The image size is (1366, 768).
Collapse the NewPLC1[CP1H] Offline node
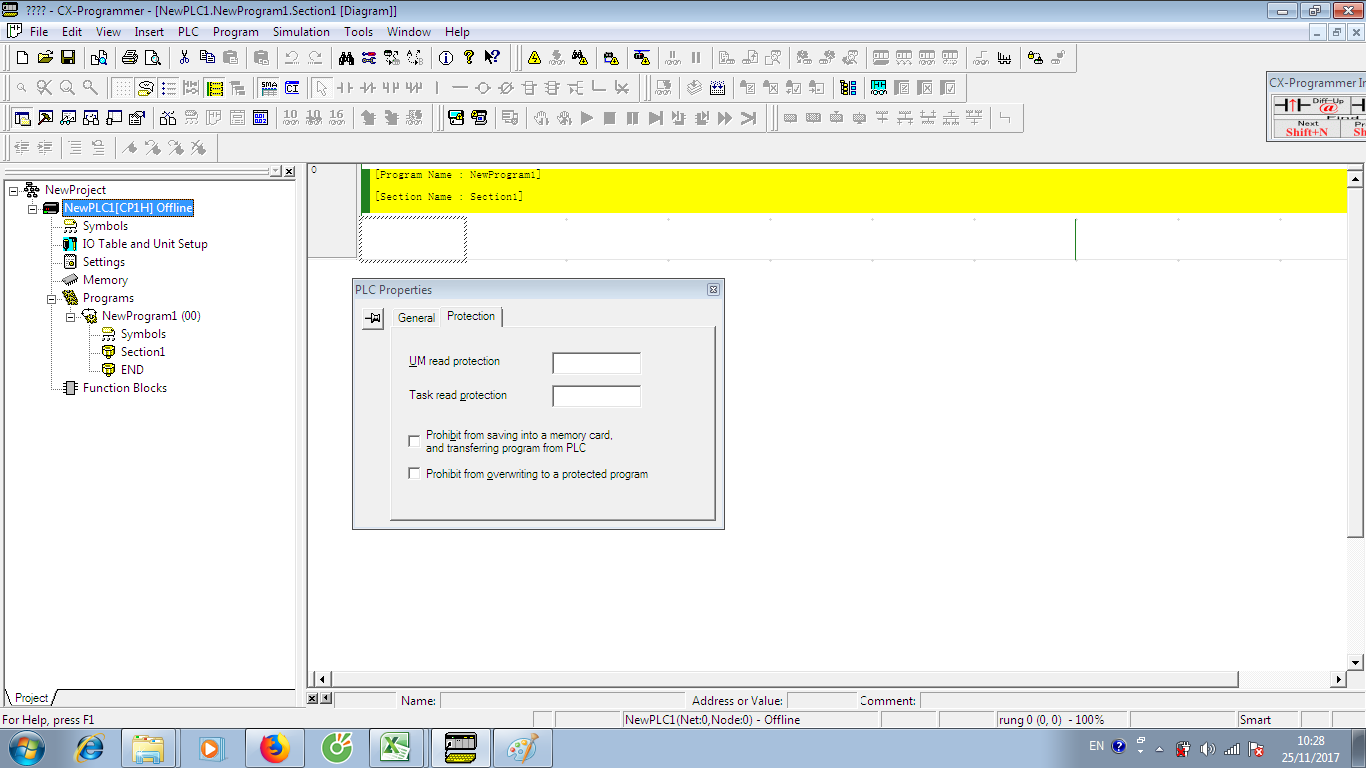32,208
